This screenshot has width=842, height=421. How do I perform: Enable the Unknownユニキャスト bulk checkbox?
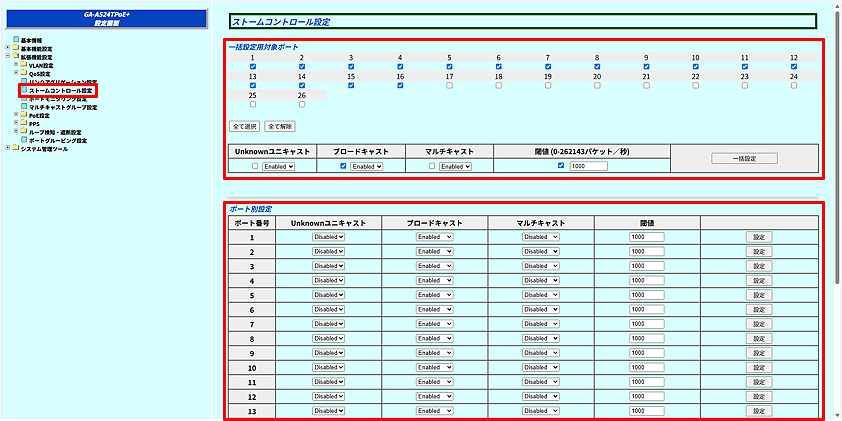pos(255,166)
